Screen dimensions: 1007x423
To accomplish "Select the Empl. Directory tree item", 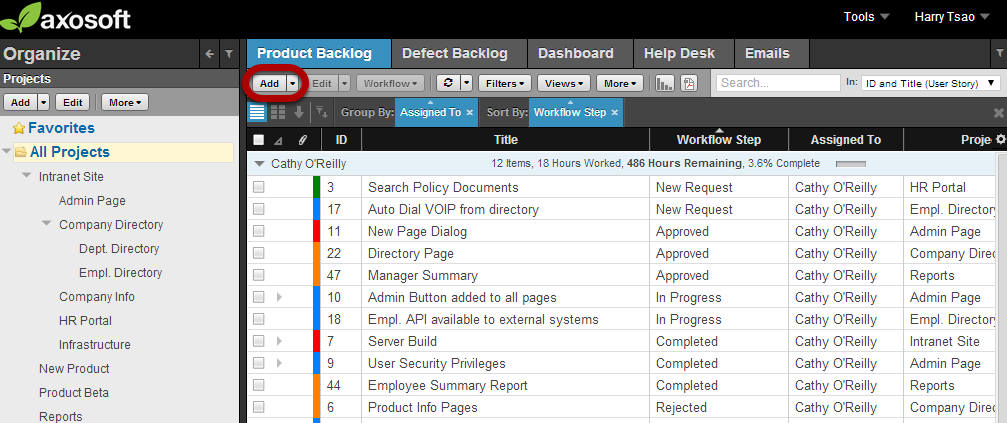I will pos(121,272).
